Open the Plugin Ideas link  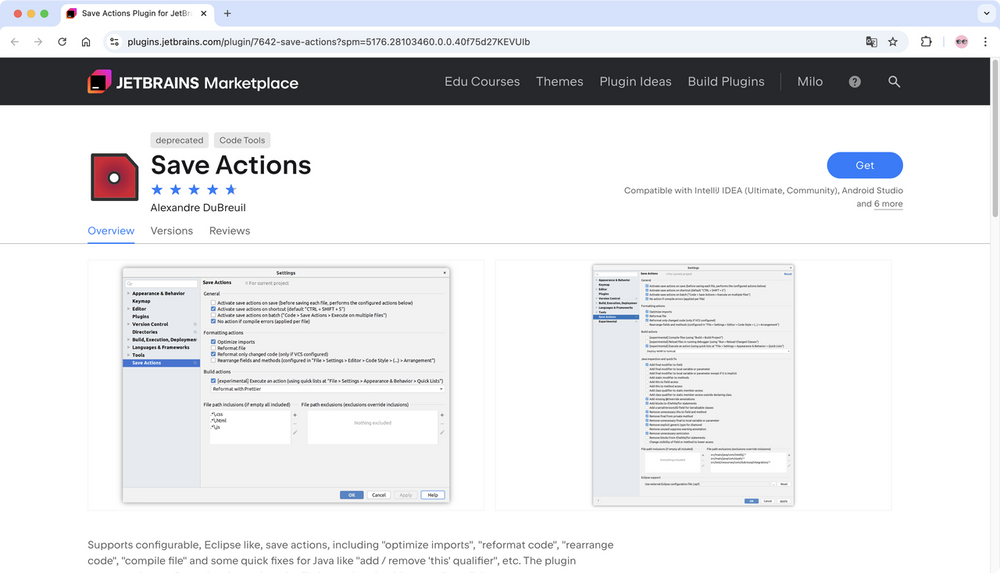click(x=635, y=82)
